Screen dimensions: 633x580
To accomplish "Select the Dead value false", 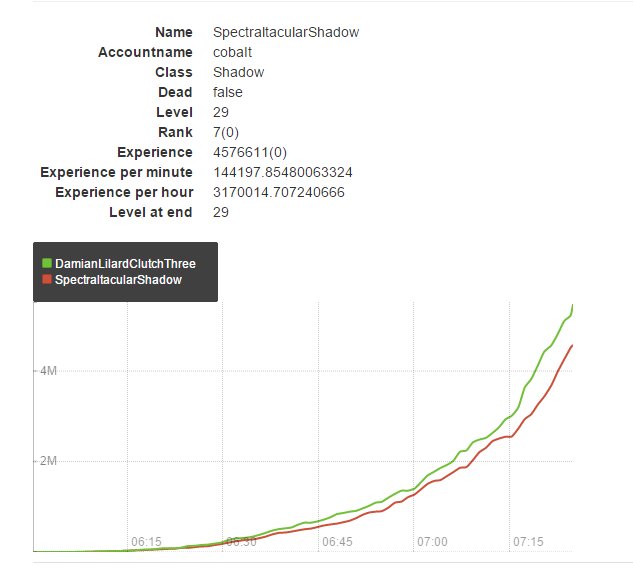I will (x=228, y=92).
